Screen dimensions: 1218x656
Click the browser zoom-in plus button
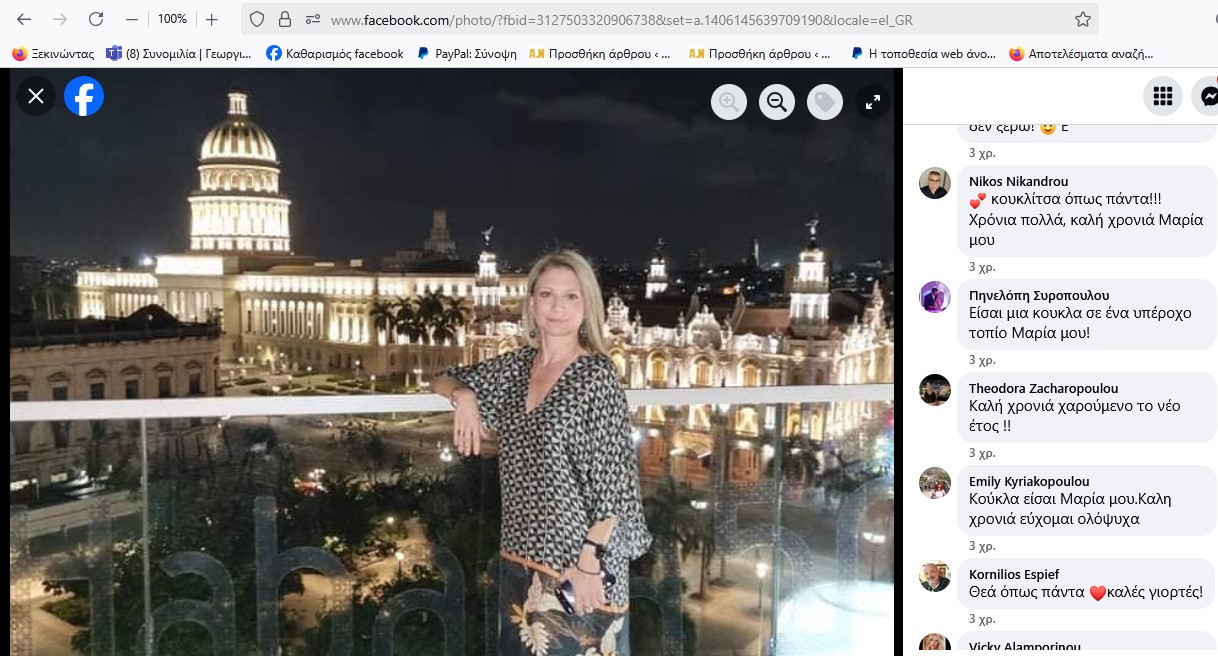click(x=212, y=19)
